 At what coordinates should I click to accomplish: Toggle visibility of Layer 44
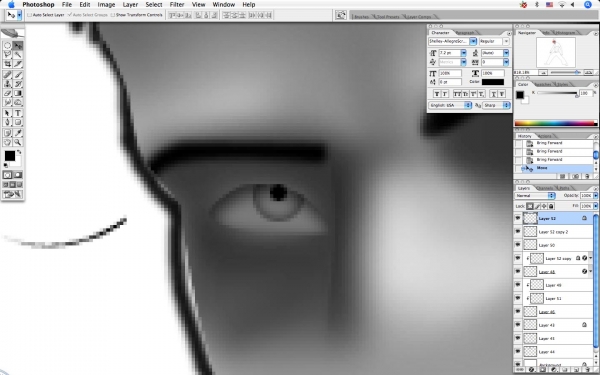pyautogui.click(x=518, y=351)
